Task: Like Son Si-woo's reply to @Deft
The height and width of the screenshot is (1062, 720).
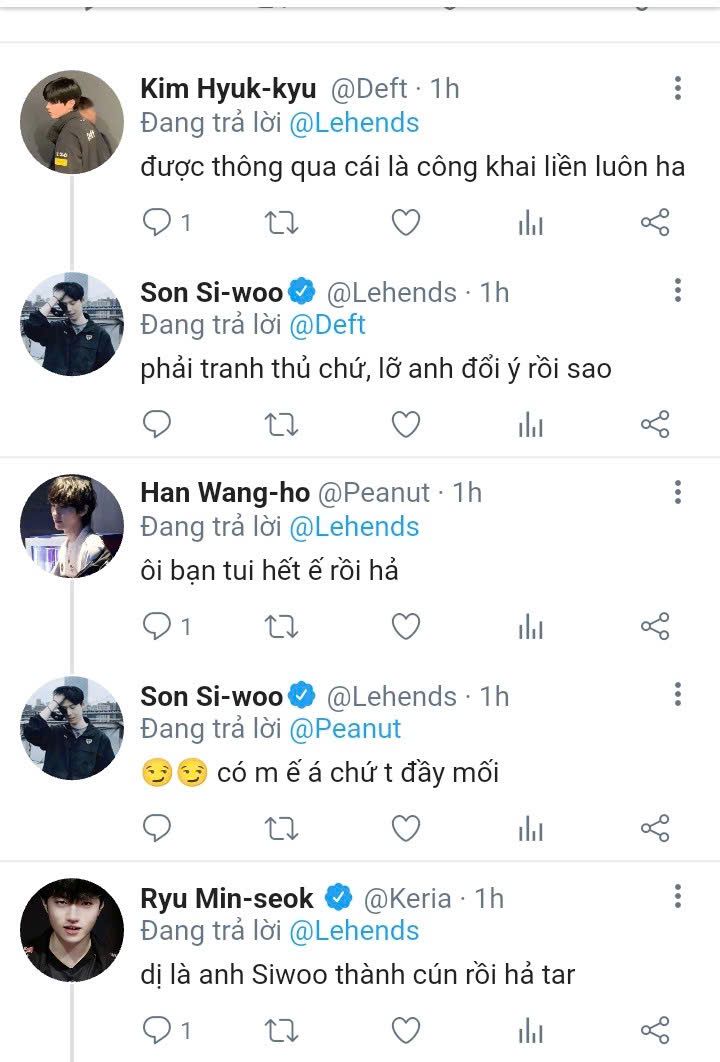Action: [405, 425]
